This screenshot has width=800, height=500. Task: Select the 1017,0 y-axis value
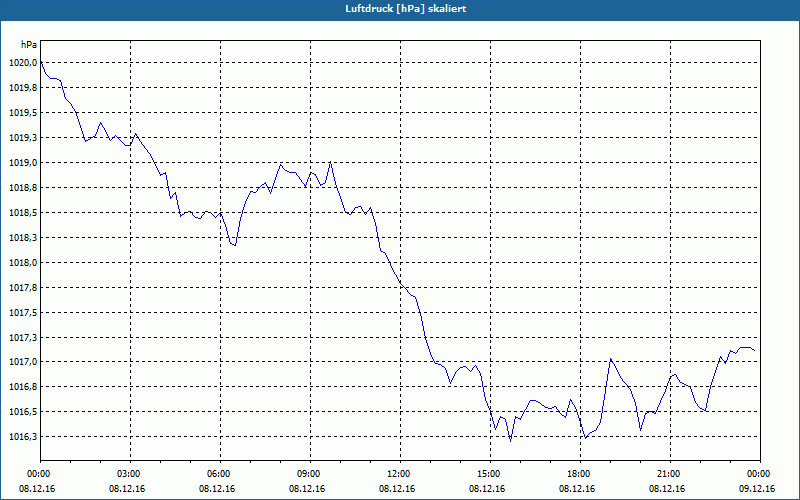pyautogui.click(x=23, y=362)
